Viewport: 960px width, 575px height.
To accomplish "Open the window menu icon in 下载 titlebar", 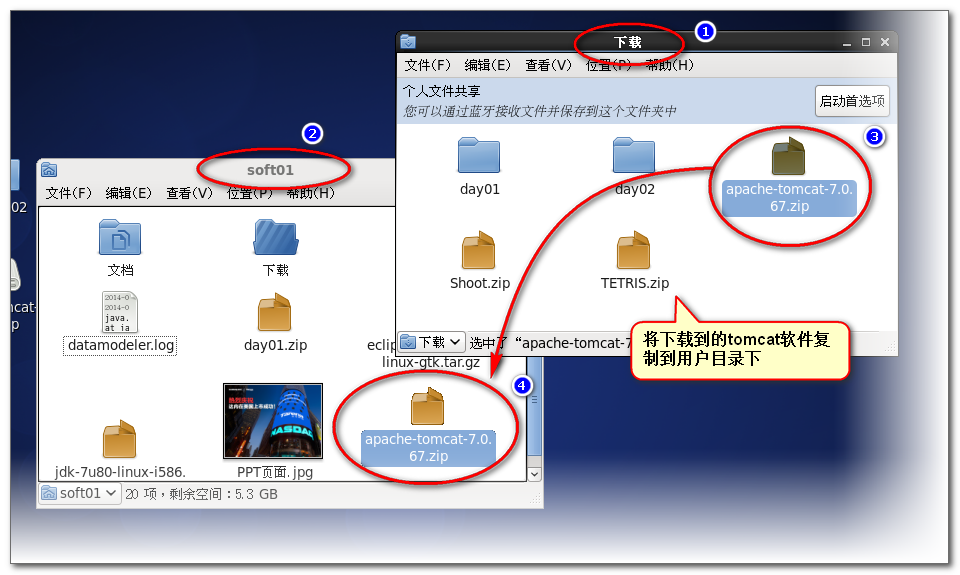I will pos(408,41).
